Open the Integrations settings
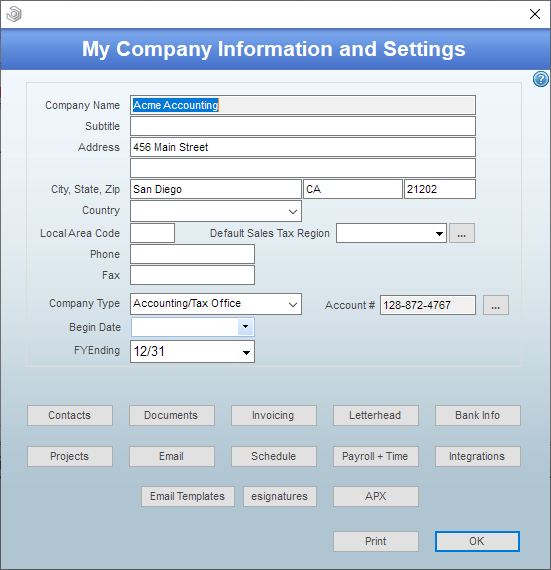The width and height of the screenshot is (551, 570). point(478,457)
